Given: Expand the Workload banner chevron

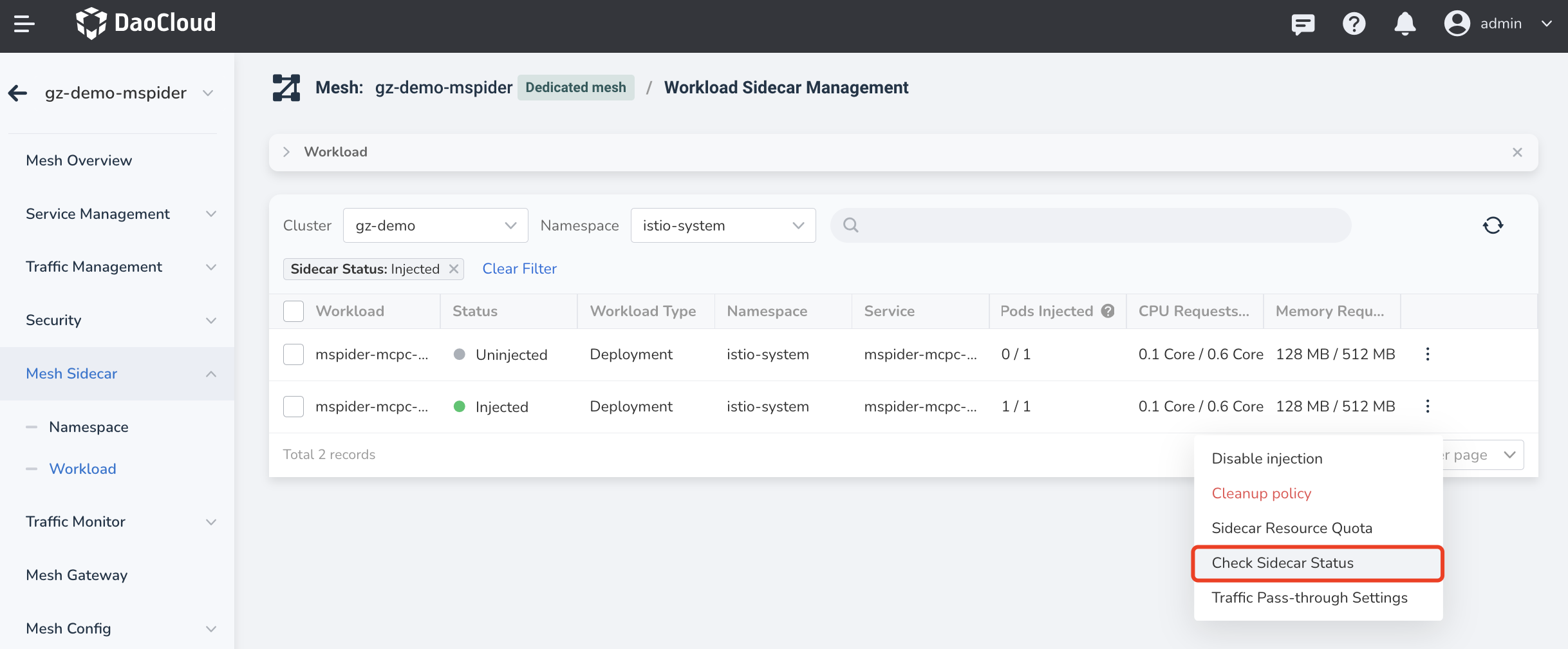Looking at the screenshot, I should 286,152.
